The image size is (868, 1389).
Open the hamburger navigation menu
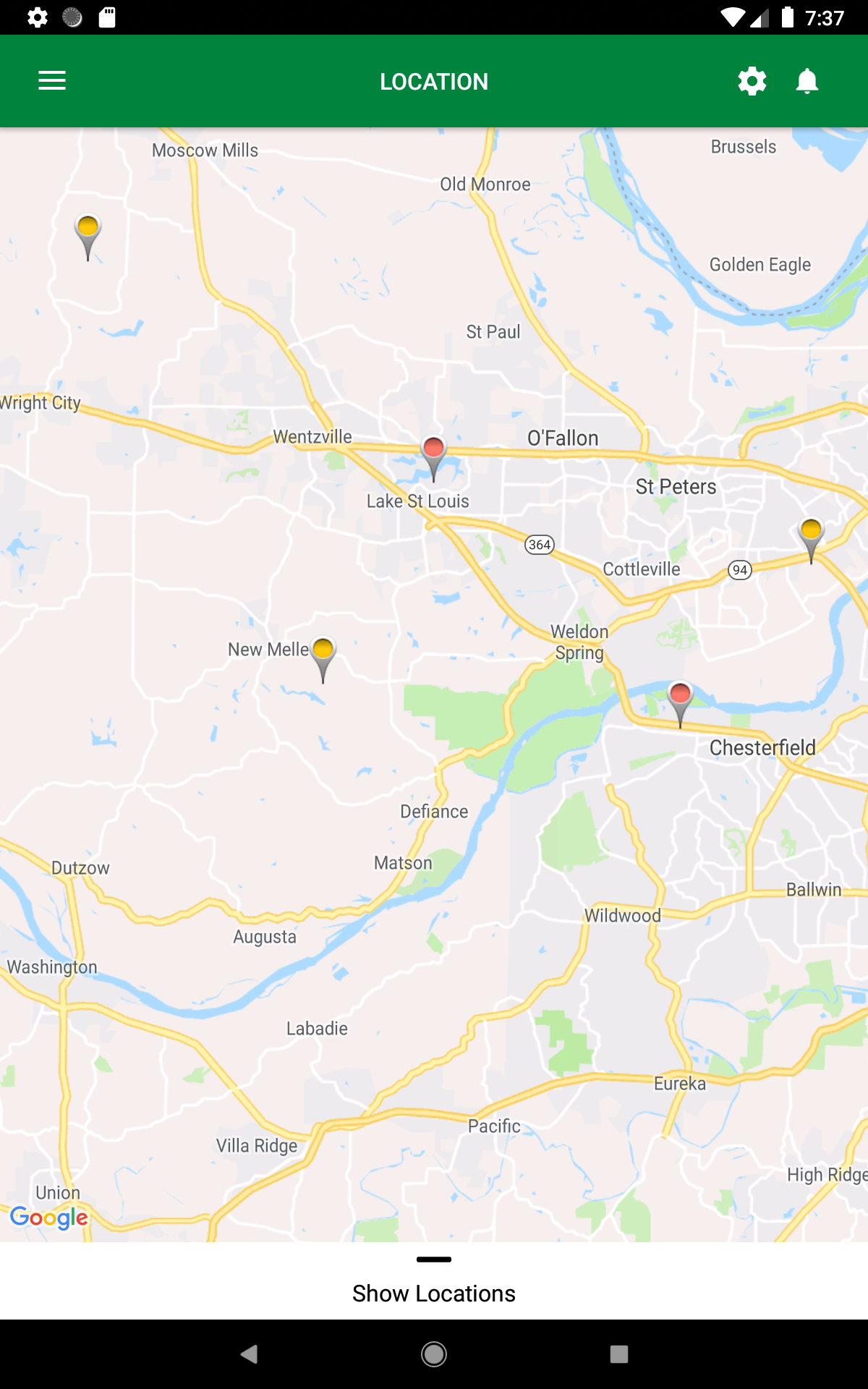coord(52,80)
